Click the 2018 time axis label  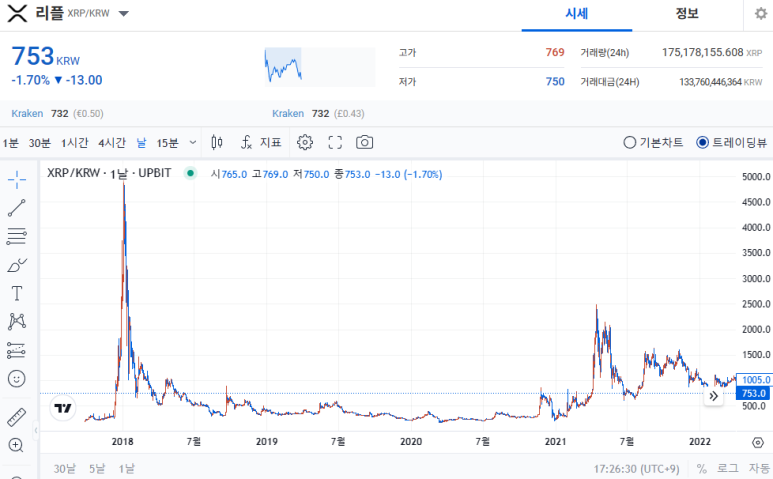pos(122,442)
